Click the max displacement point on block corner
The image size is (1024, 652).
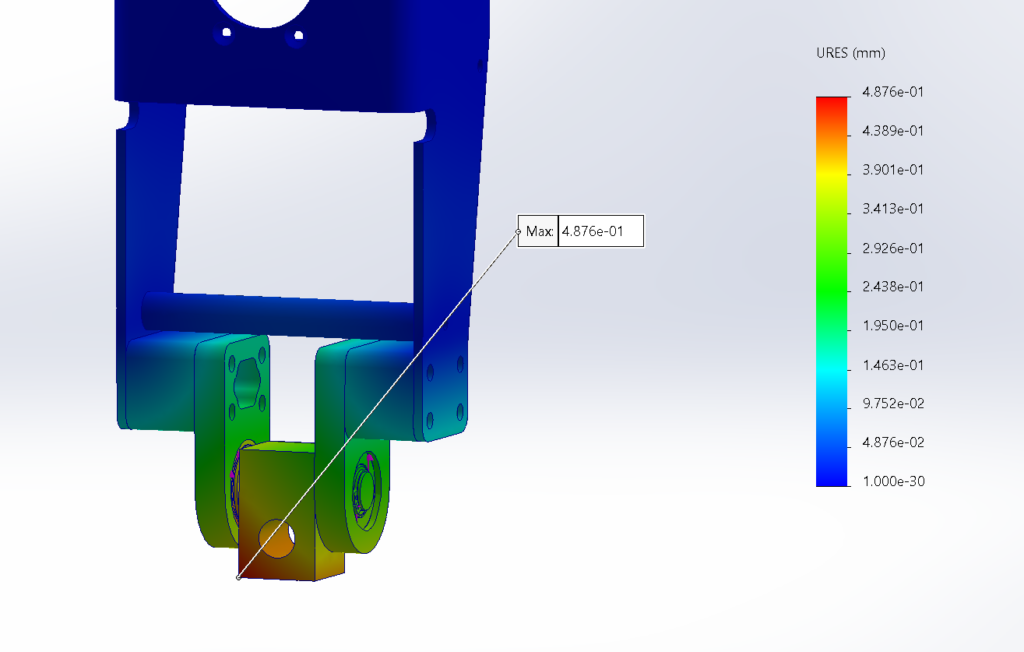click(x=238, y=578)
